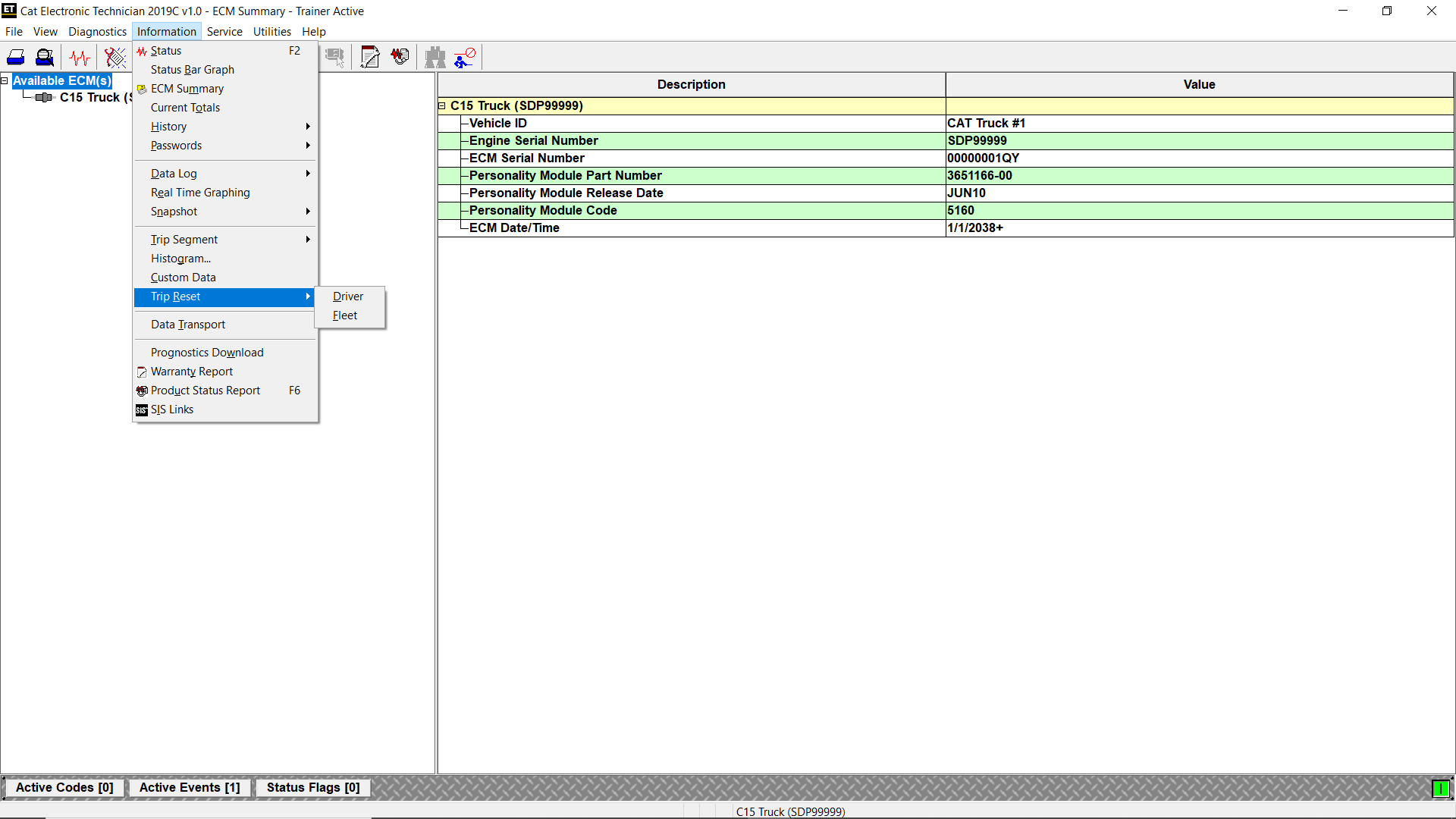This screenshot has width=1456, height=819.
Task: Select the diagnostic tests toolbar icon
Action: click(x=115, y=57)
